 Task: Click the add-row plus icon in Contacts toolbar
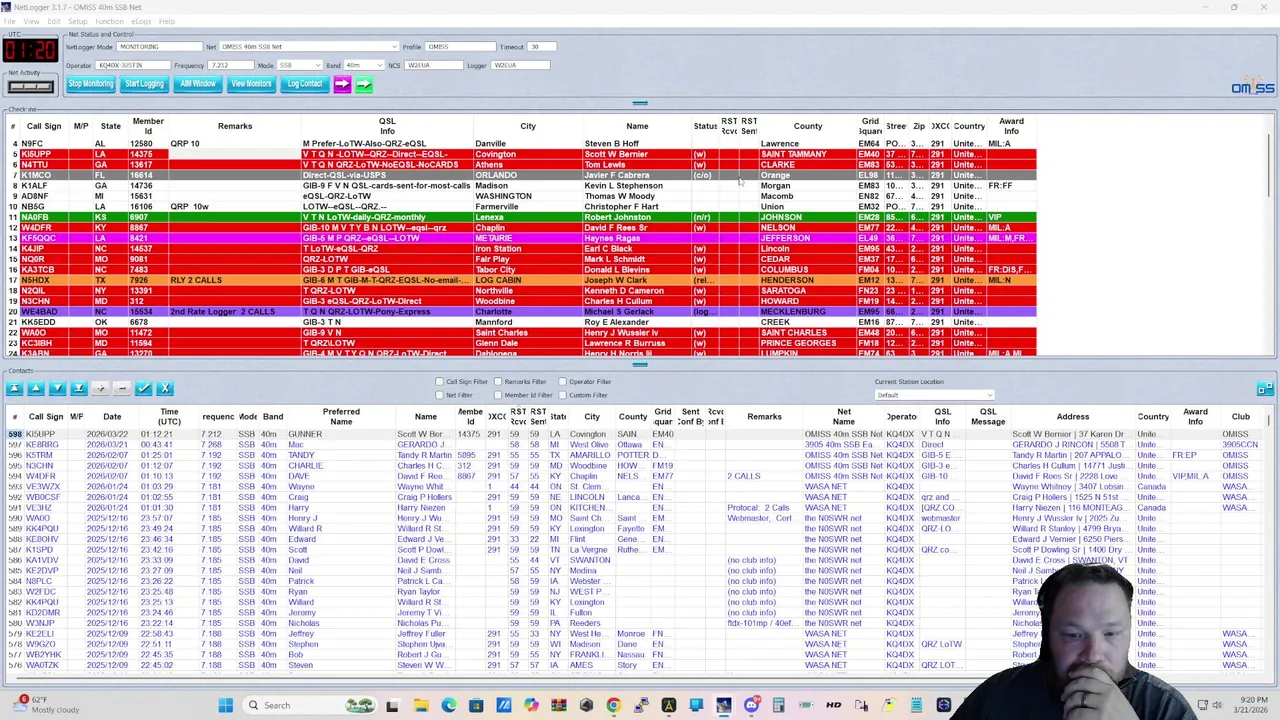pos(100,388)
